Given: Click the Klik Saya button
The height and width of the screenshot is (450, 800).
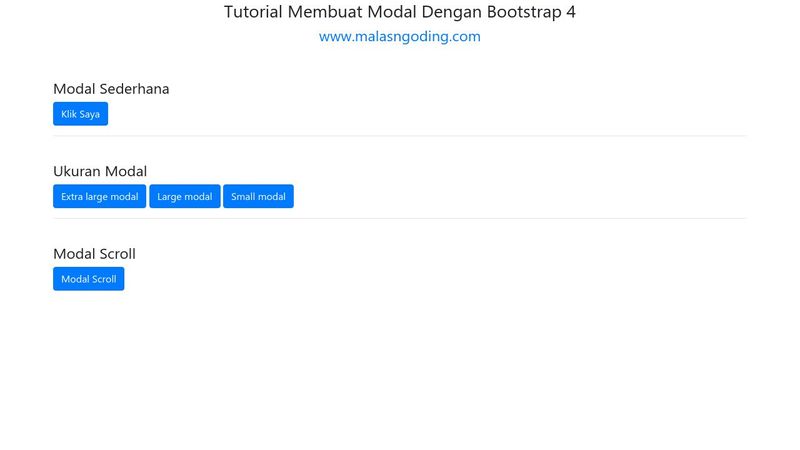Looking at the screenshot, I should click(80, 114).
